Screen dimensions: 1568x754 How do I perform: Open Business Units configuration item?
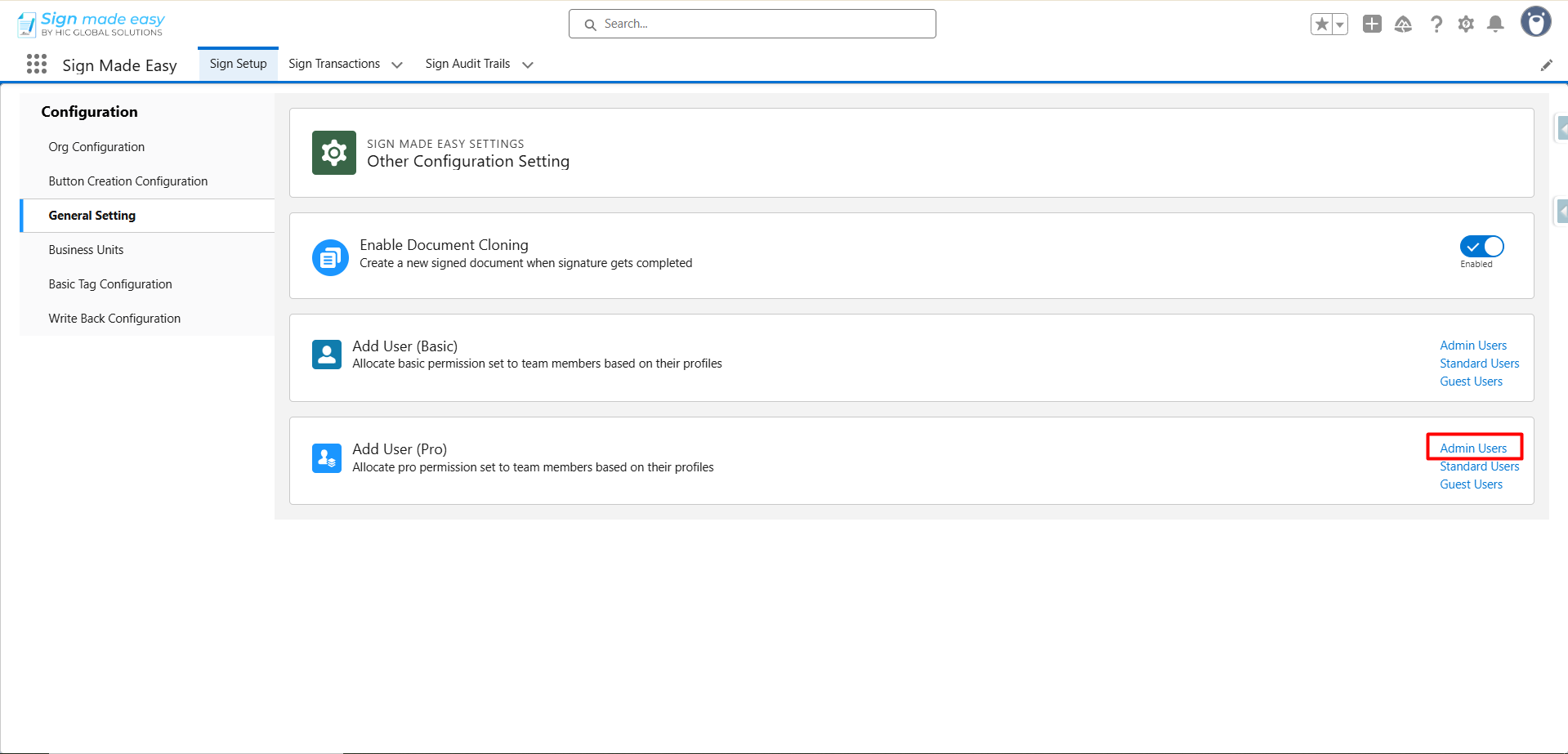pyautogui.click(x=86, y=250)
